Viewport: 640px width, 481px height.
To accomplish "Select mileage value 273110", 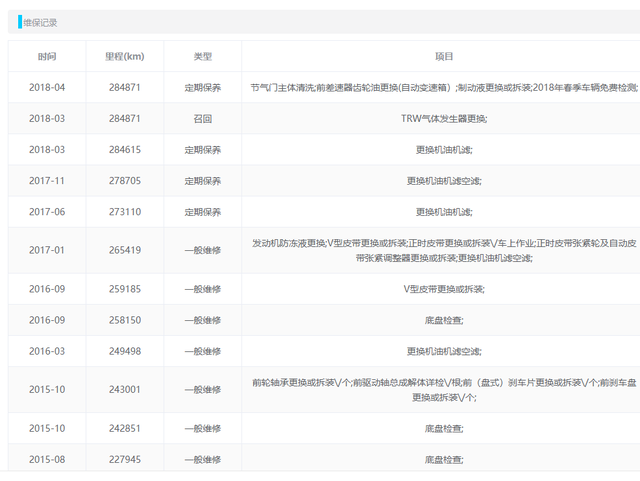I will pos(125,212).
